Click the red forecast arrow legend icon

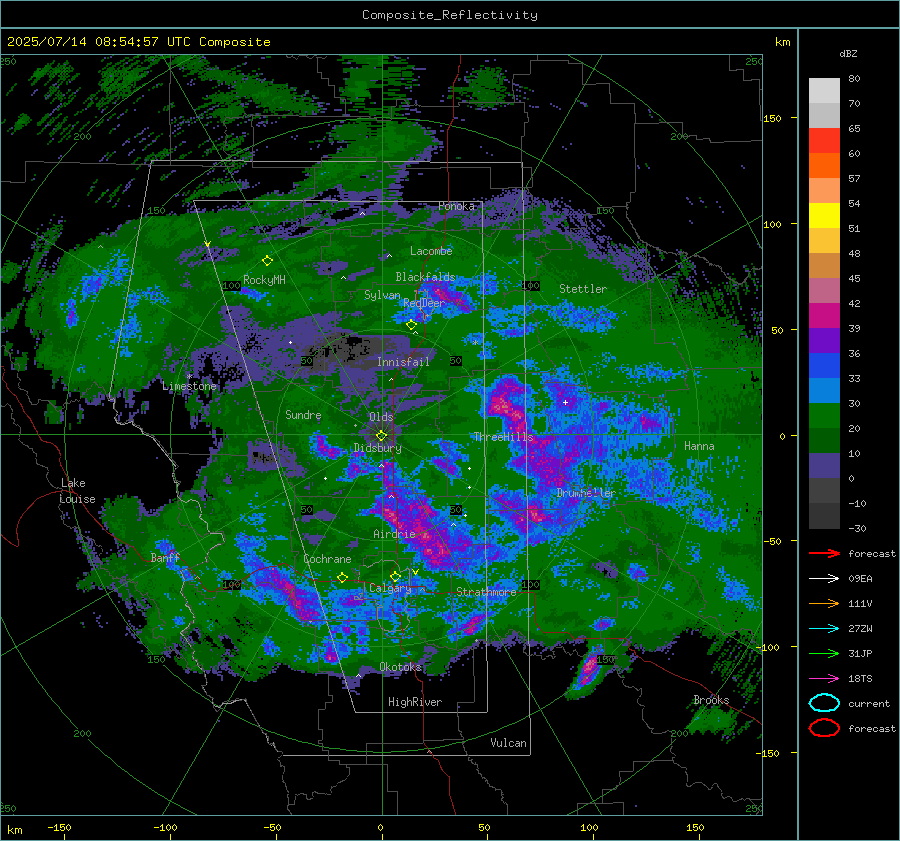tap(824, 553)
